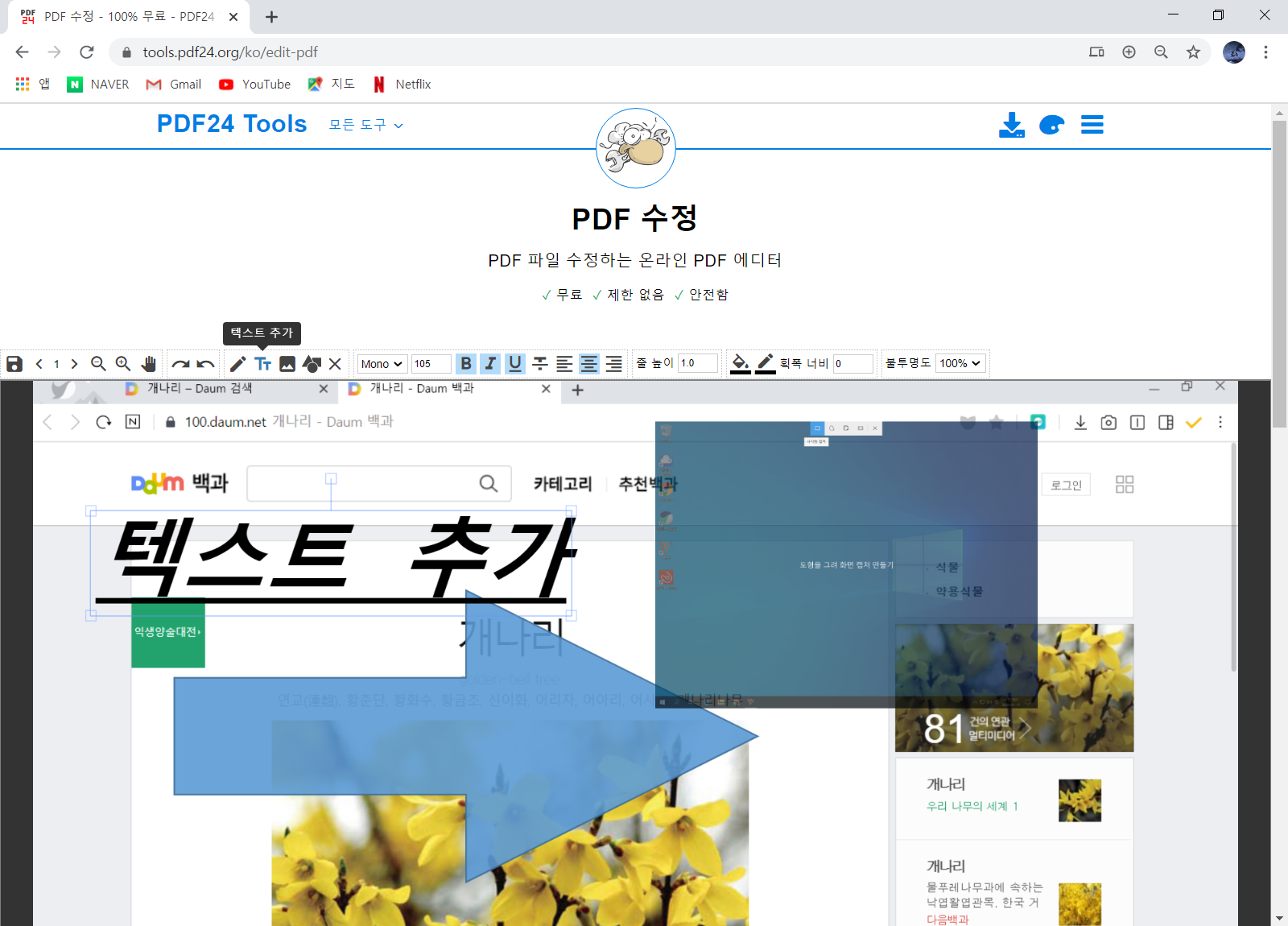Open the fill color picker
The height and width of the screenshot is (926, 1288).
741,364
